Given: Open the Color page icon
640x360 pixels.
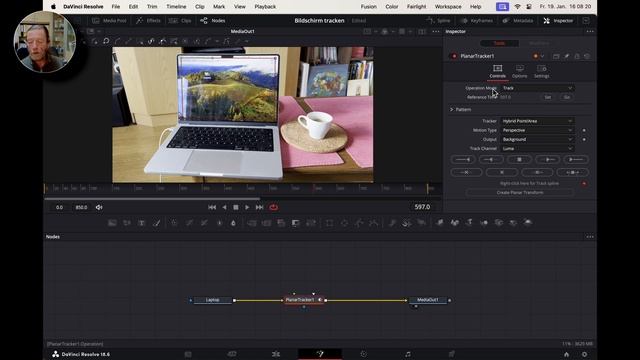Looking at the screenshot, I should (x=364, y=354).
